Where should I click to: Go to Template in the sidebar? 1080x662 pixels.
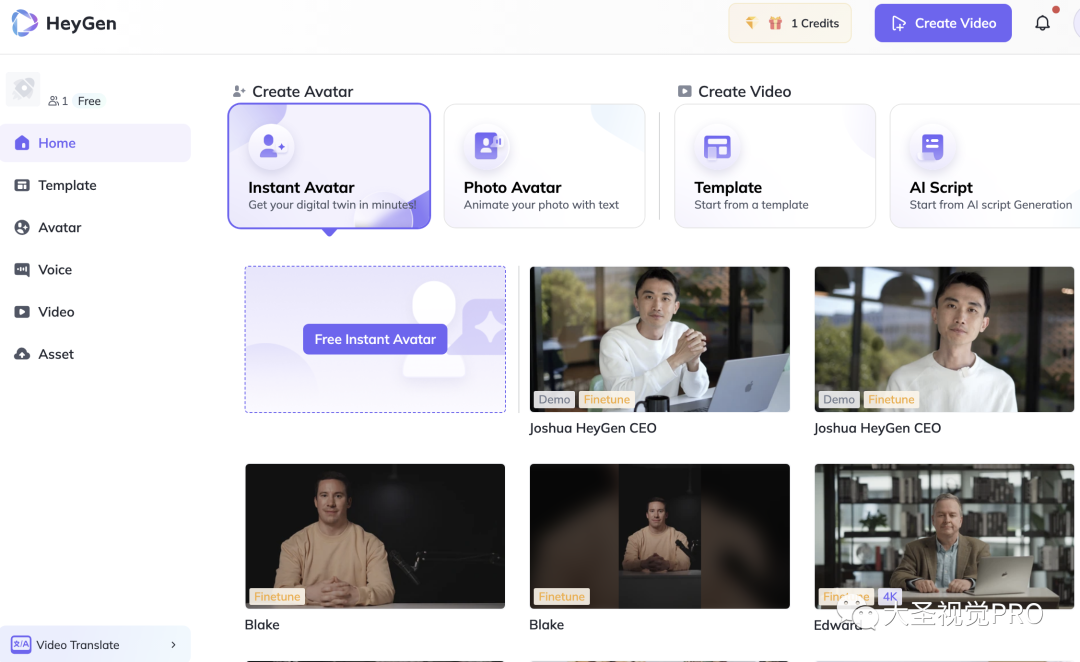(67, 185)
